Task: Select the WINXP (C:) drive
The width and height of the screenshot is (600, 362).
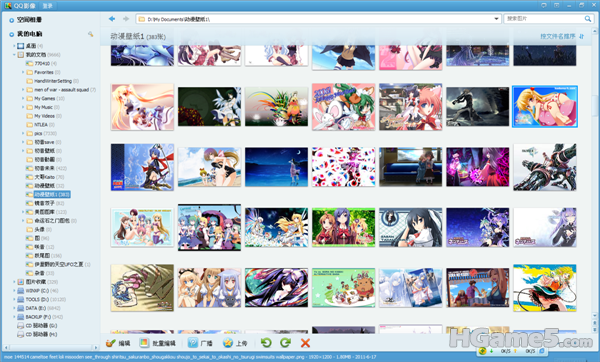Action: click(x=38, y=291)
